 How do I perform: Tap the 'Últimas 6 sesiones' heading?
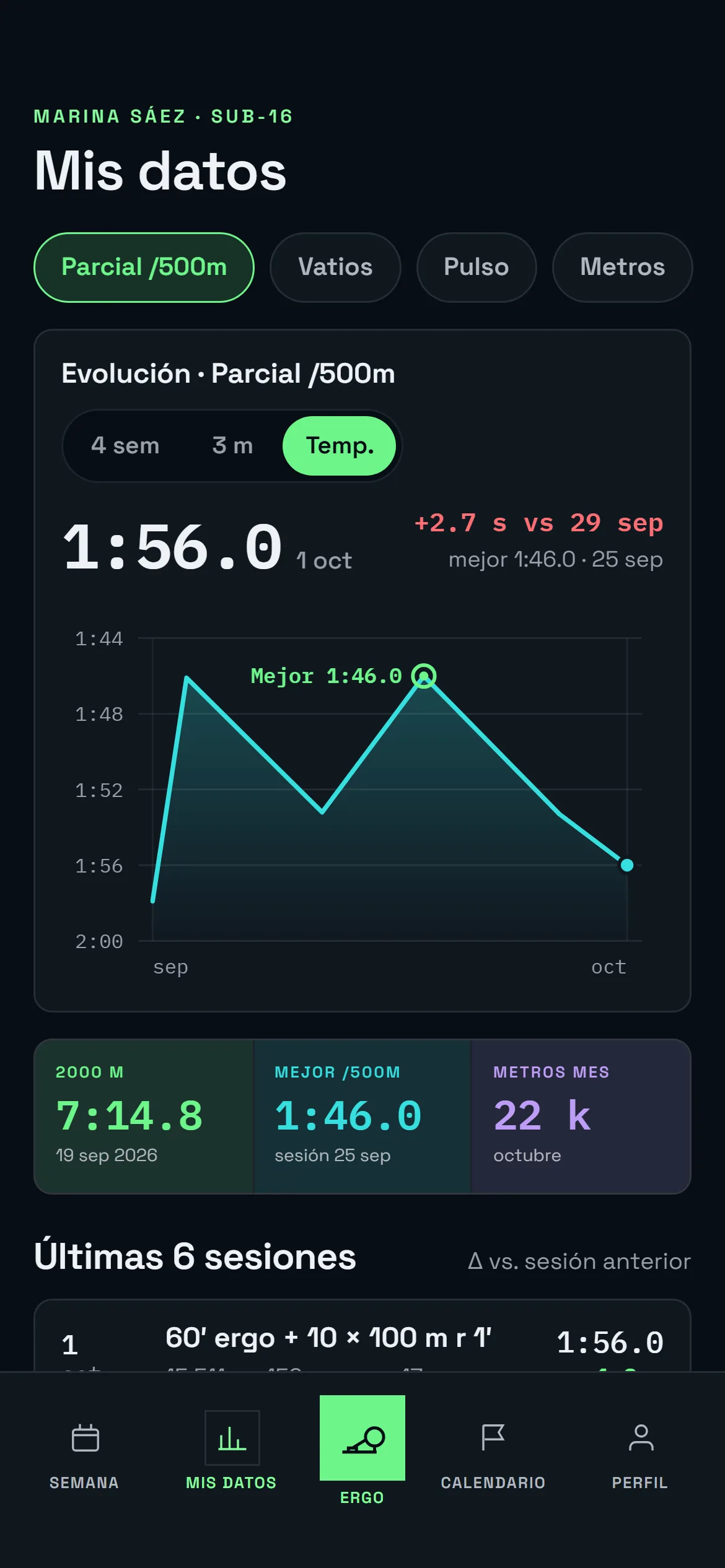tap(195, 1257)
